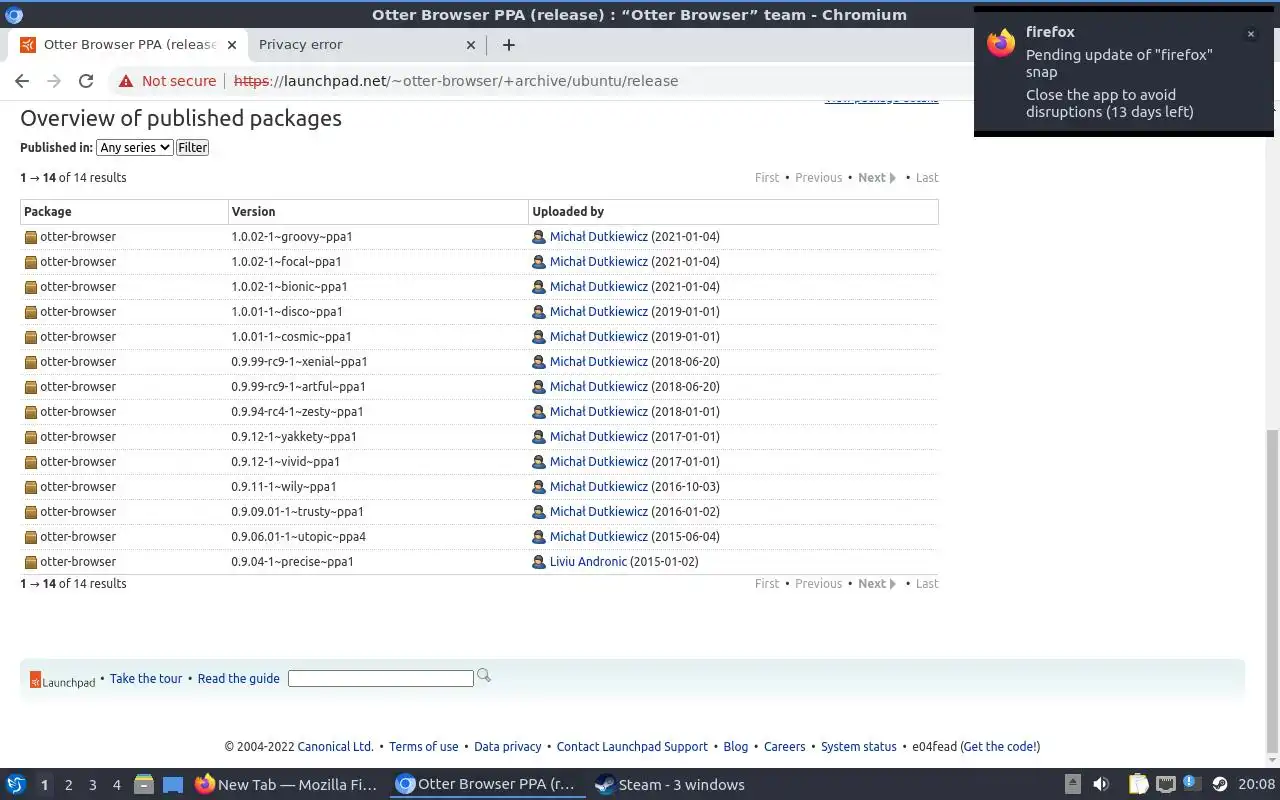This screenshot has height=800, width=1280.
Task: Click the removable media tray icon
Action: coord(1072,784)
